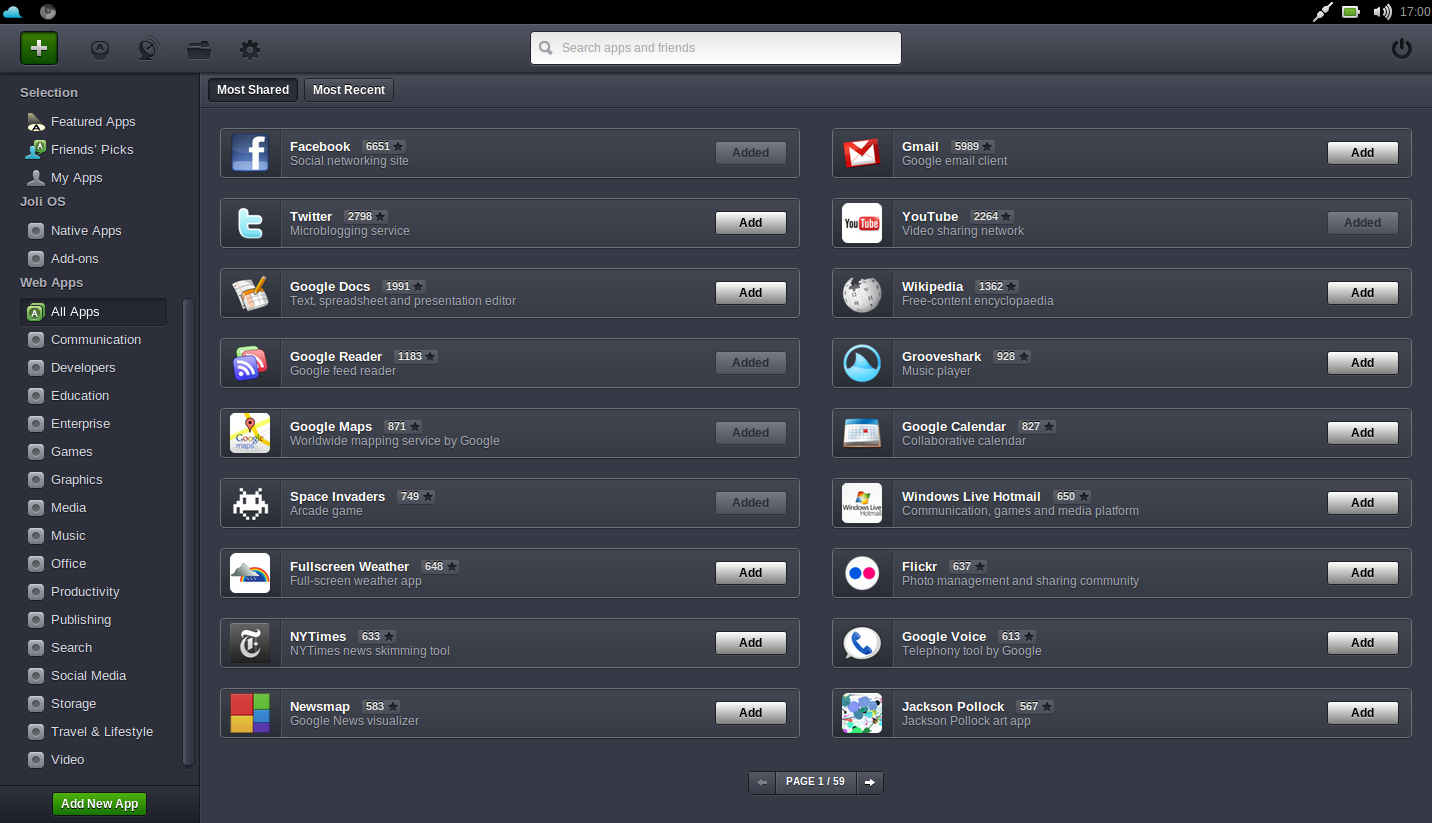Screen dimensions: 1432x823
Task: Add the Wikipedia app
Action: tap(1363, 293)
